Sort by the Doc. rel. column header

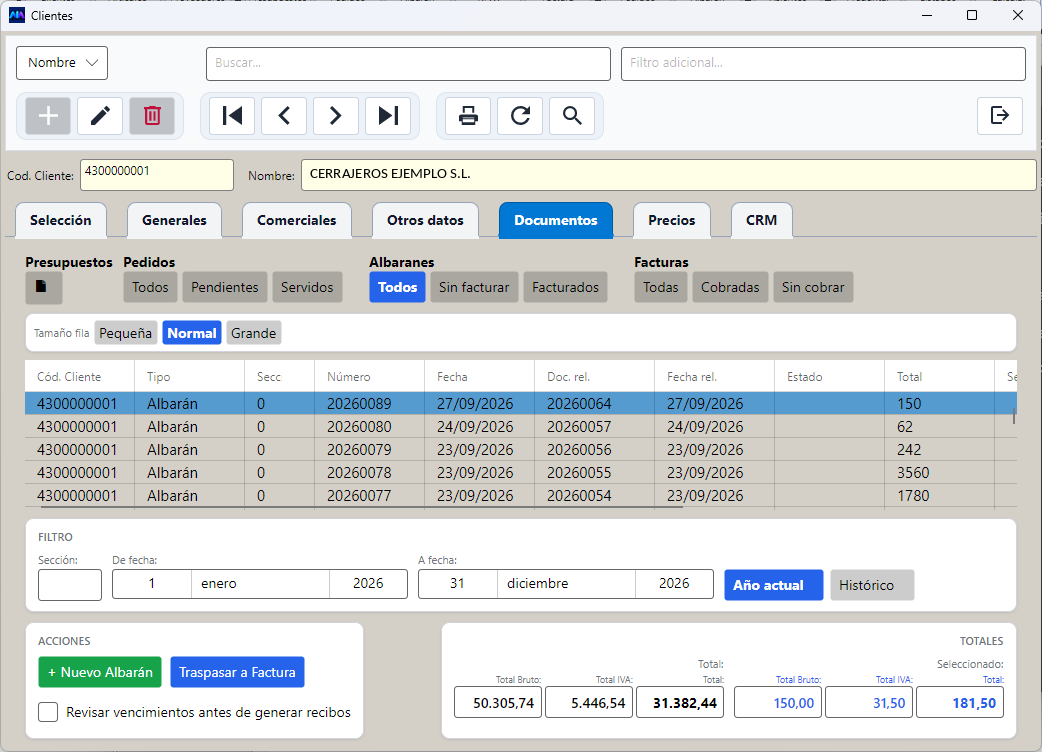[594, 377]
